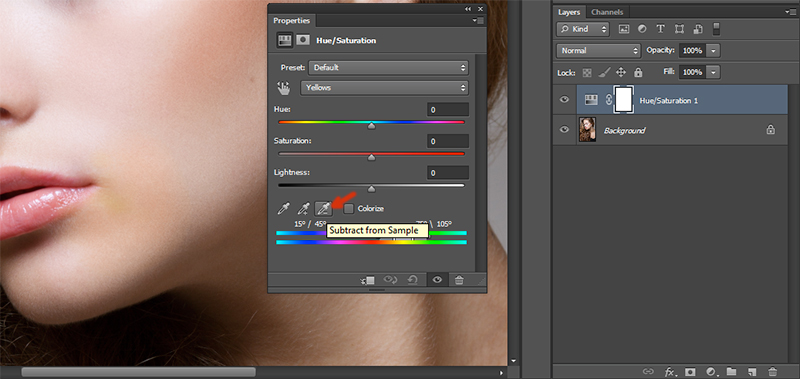This screenshot has height=379, width=800.
Task: Activate the on-image targeted adjustment hand tool
Action: click(x=283, y=88)
